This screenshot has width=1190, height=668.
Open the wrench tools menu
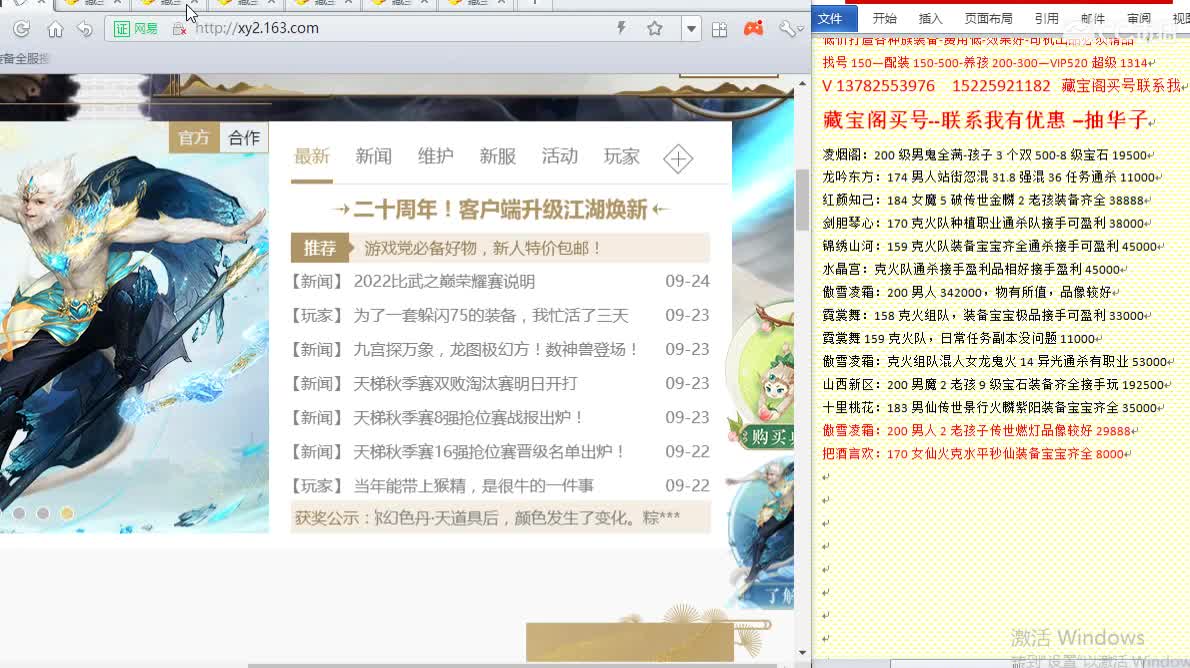789,28
